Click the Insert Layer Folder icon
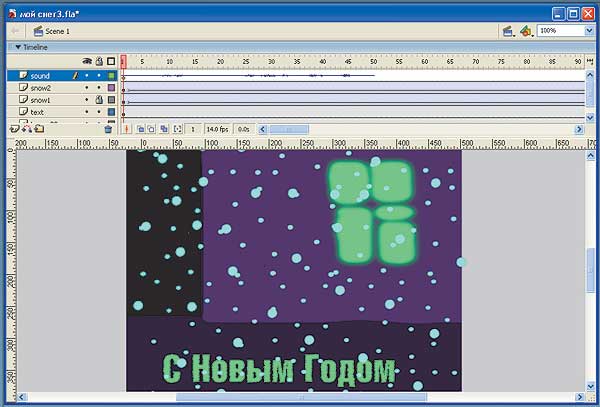Viewport: 600px width, 407px height. click(39, 129)
